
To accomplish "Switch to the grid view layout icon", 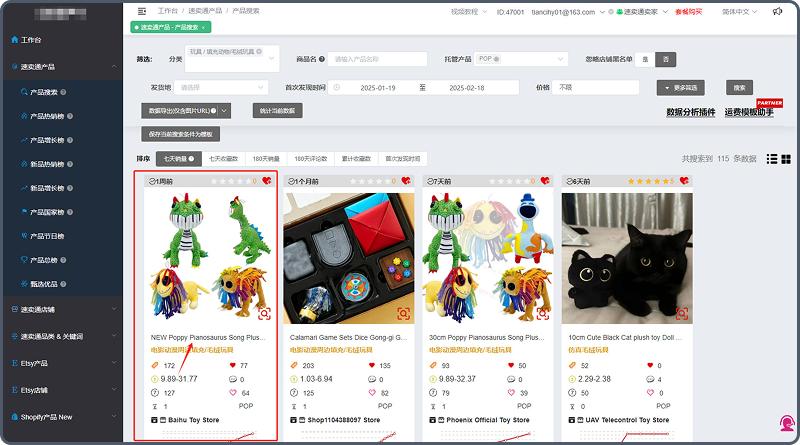I will tap(786, 159).
